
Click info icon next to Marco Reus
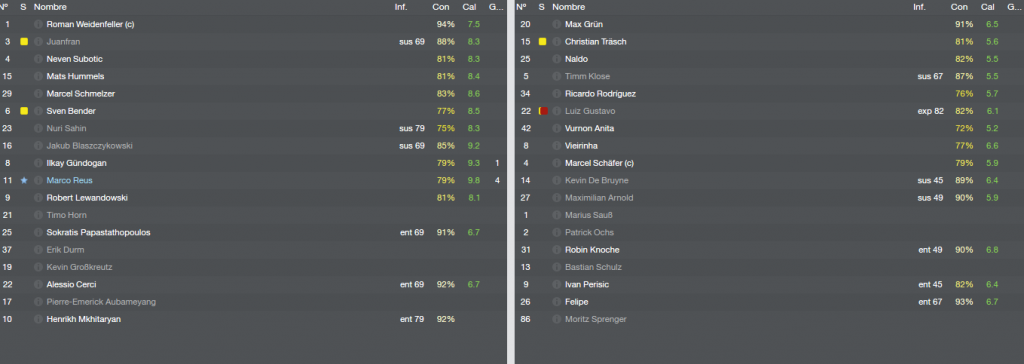tap(38, 180)
